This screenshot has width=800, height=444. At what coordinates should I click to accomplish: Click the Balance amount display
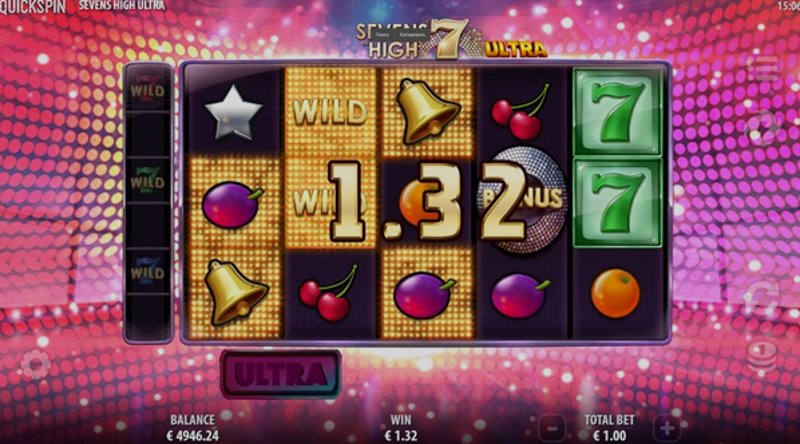pyautogui.click(x=192, y=435)
